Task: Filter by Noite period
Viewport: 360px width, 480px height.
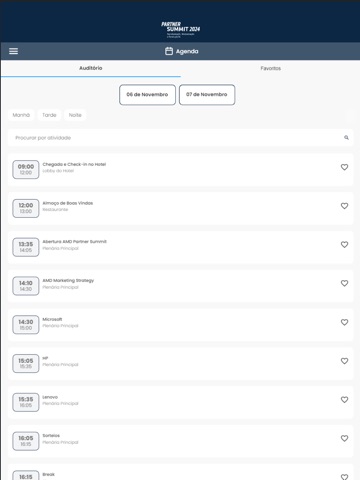Action: (75, 115)
